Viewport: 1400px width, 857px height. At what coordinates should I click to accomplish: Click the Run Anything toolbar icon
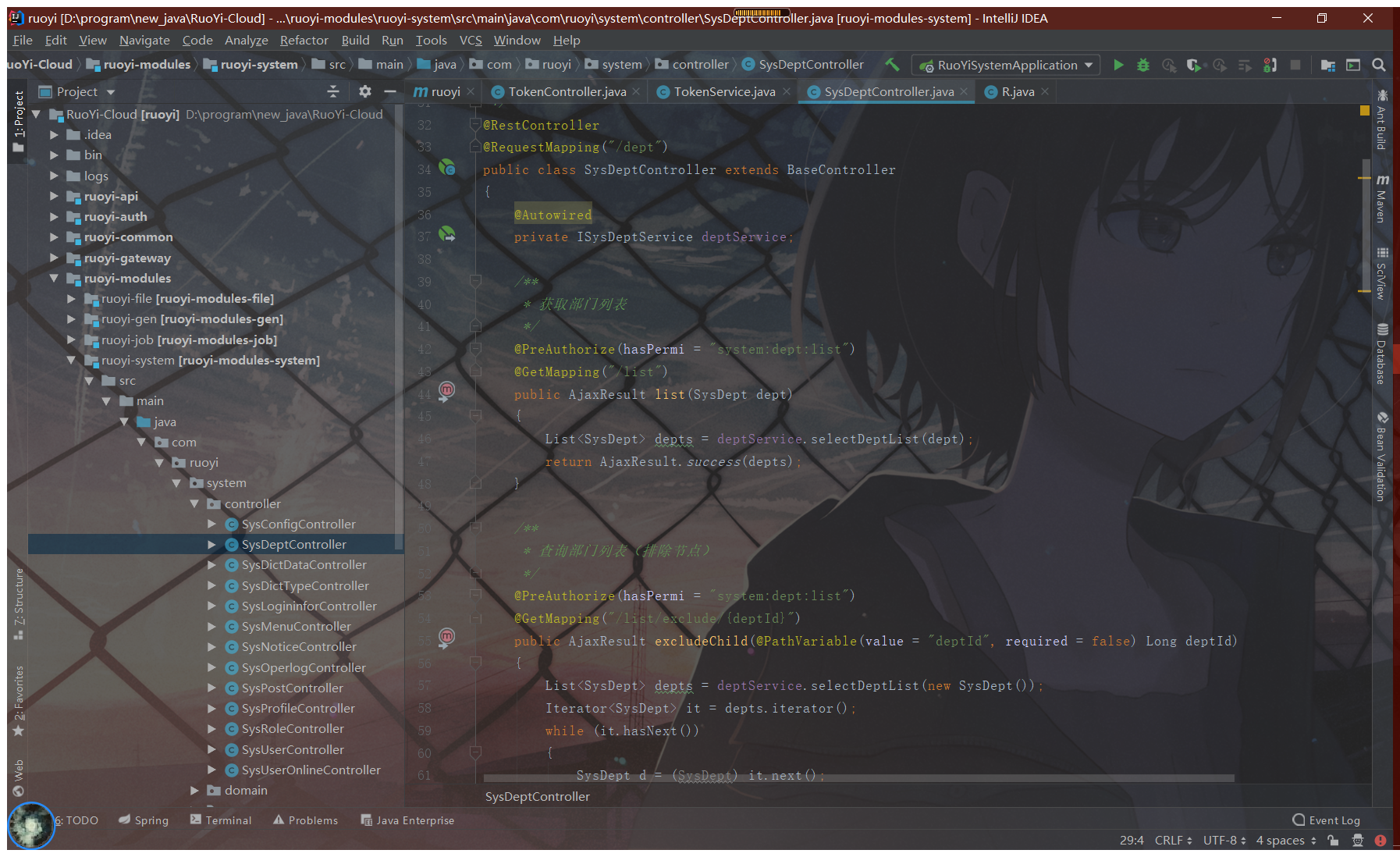pyautogui.click(x=1353, y=65)
